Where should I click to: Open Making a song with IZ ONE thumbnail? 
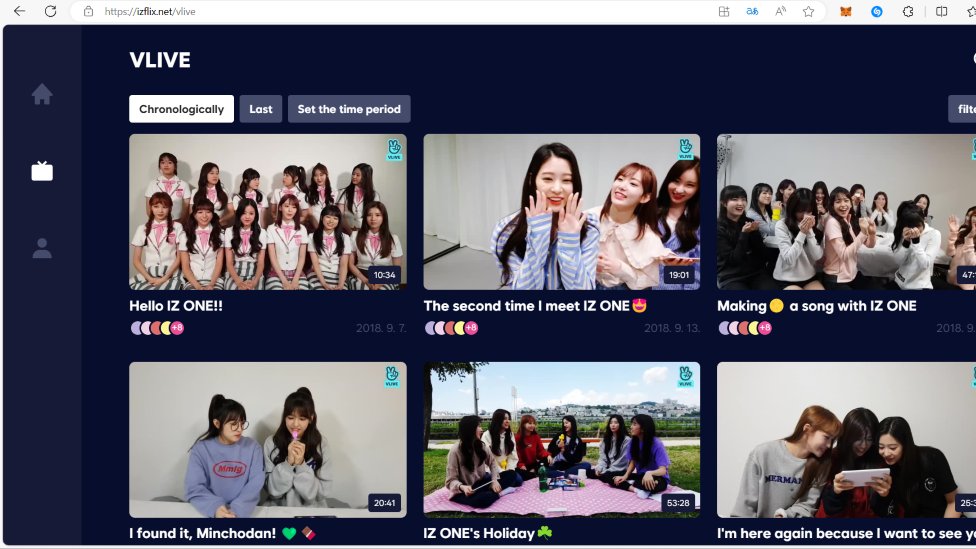(x=847, y=212)
